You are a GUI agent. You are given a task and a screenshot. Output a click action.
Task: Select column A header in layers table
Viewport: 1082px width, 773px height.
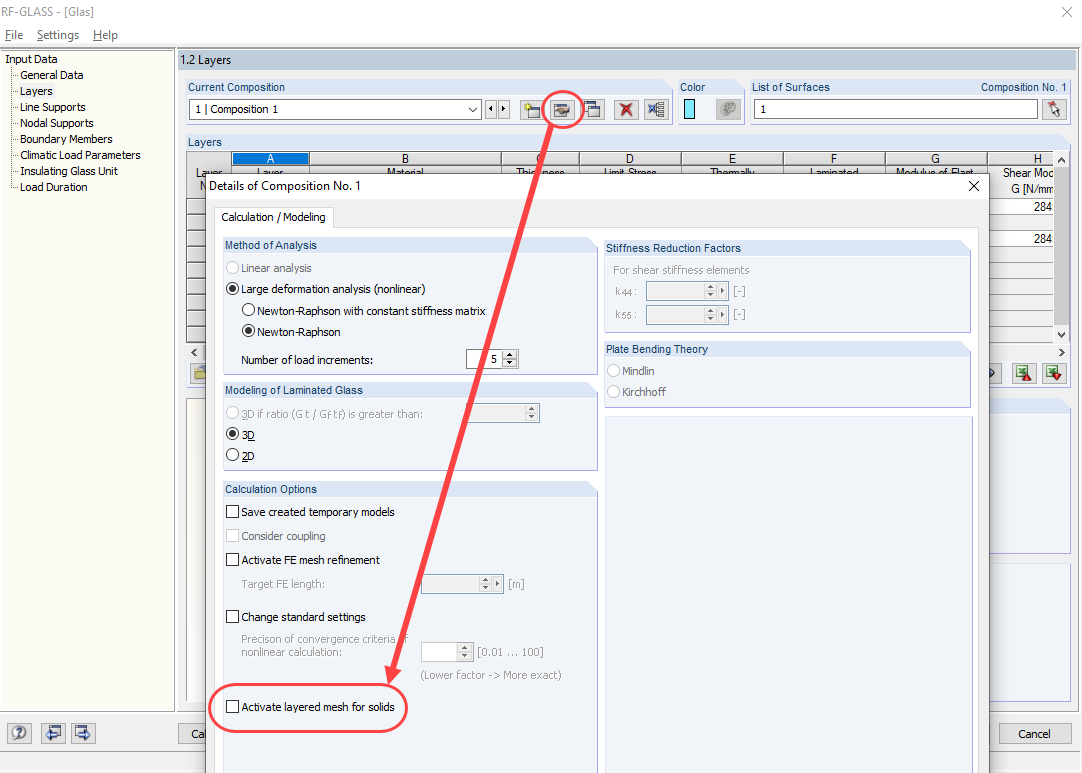click(270, 159)
